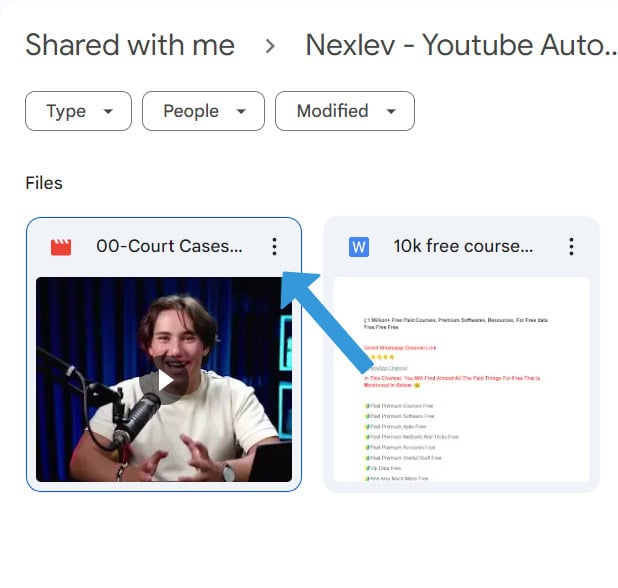Image resolution: width=618 pixels, height=588 pixels.
Task: Select the 00-Court Cases video thumbnail
Action: (x=164, y=379)
